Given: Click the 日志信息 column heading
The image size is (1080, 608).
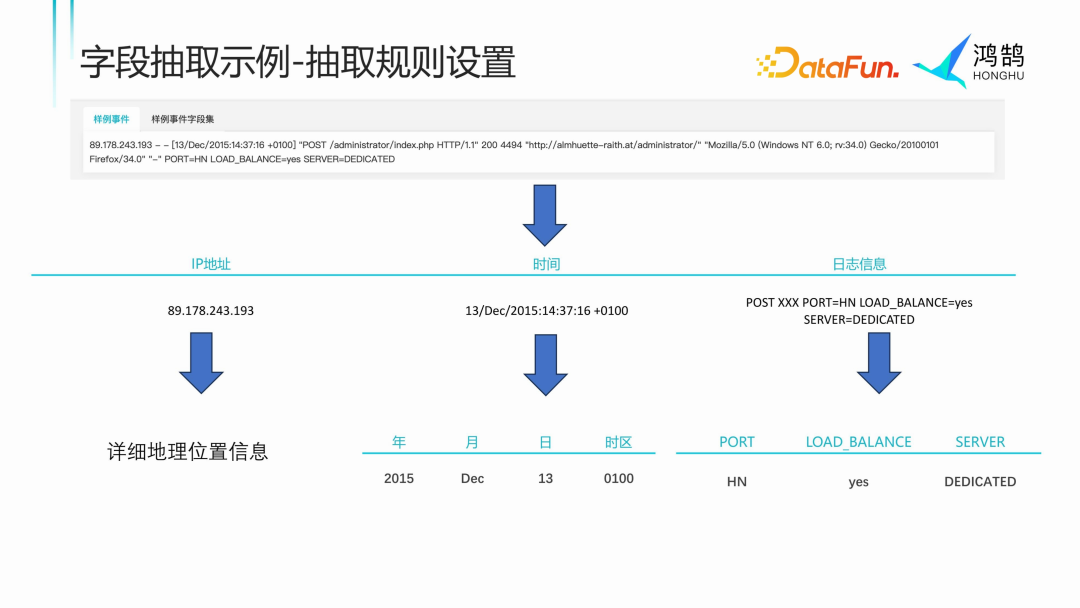Looking at the screenshot, I should 859,264.
